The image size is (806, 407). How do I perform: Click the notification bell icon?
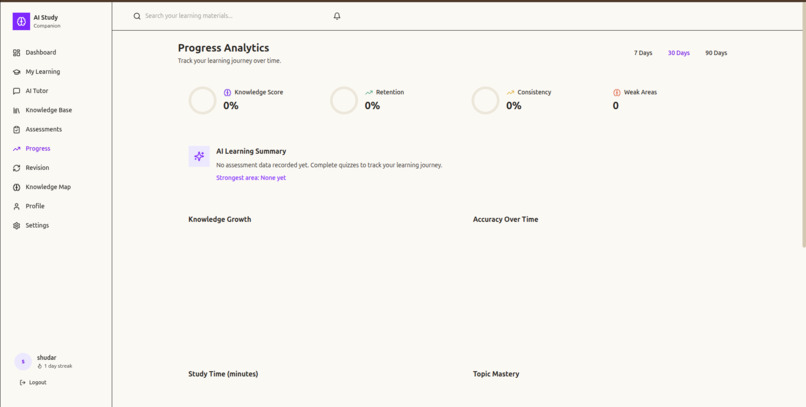click(x=337, y=16)
